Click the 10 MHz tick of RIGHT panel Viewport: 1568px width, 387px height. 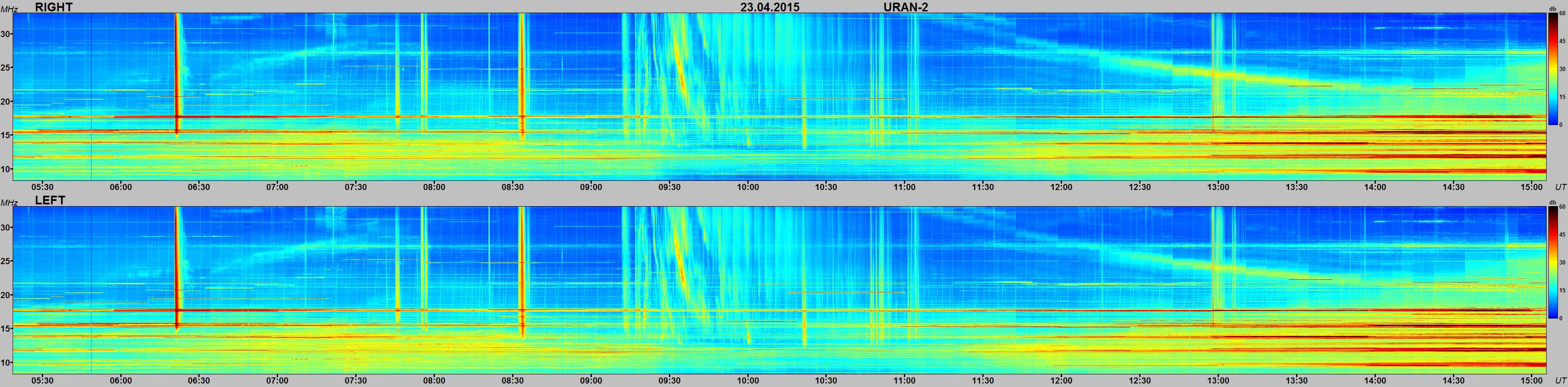pos(6,169)
